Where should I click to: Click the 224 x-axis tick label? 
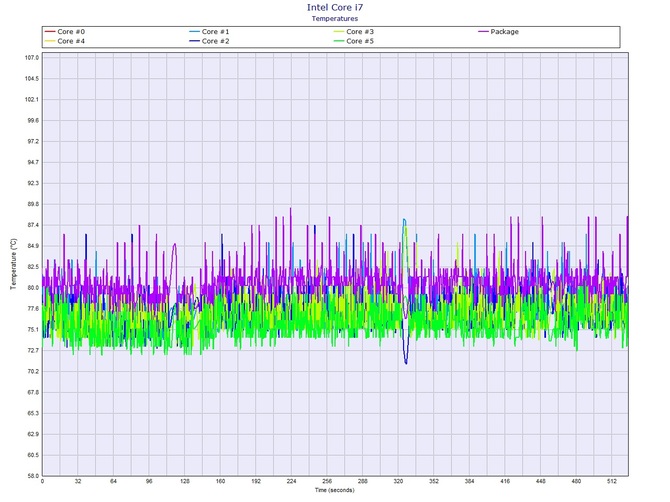[x=291, y=481]
